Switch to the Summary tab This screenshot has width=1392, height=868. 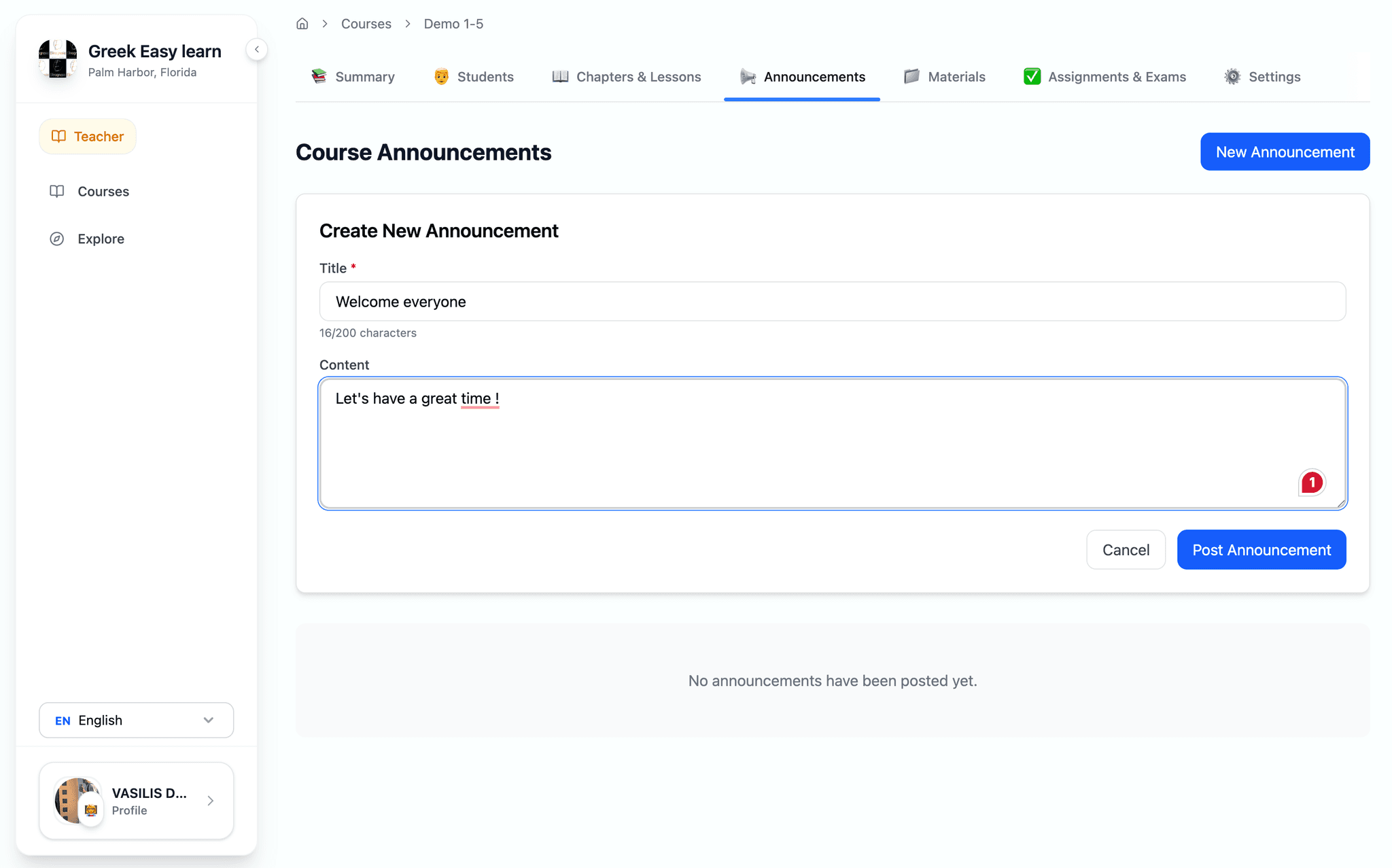tap(353, 77)
